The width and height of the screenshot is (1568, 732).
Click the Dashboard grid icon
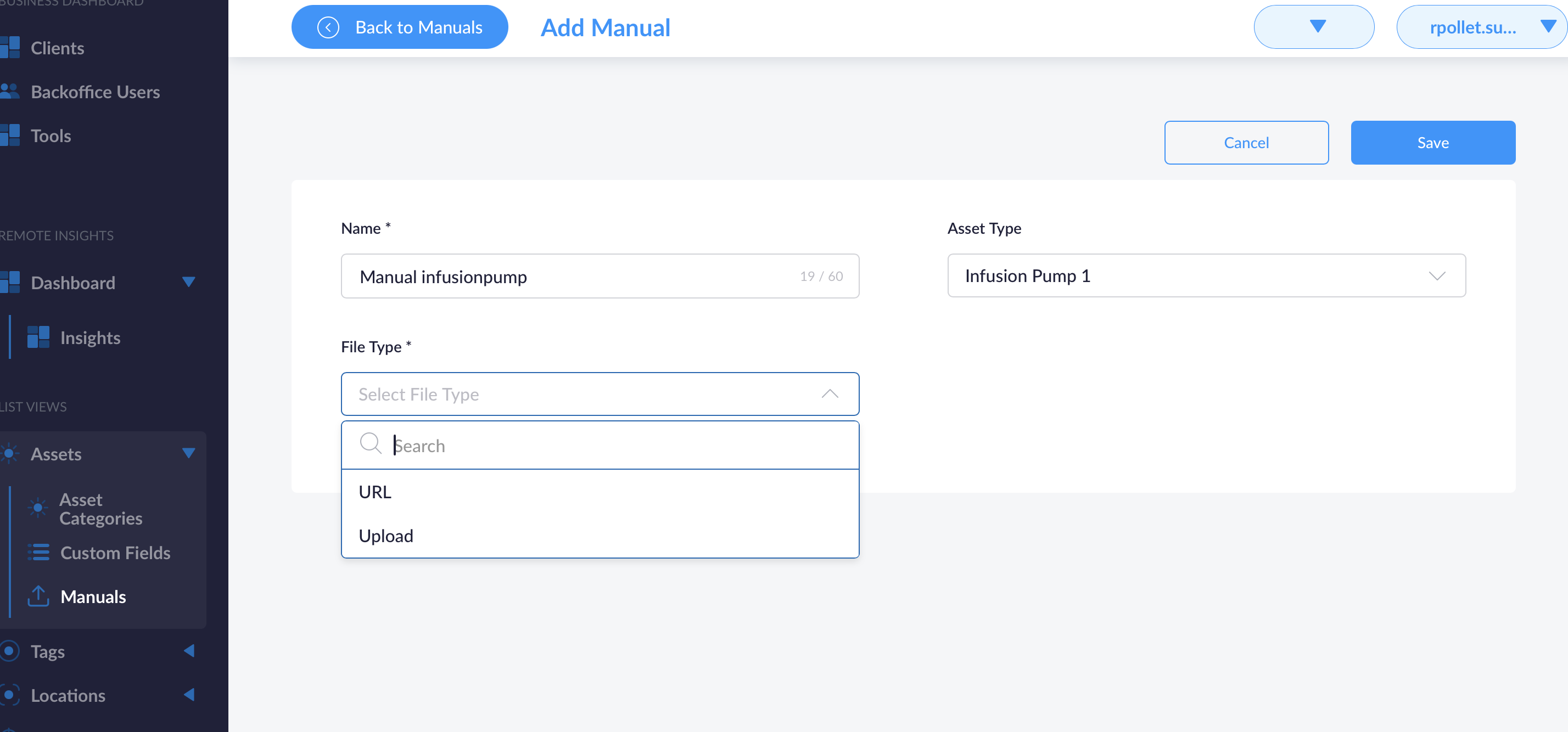(10, 283)
